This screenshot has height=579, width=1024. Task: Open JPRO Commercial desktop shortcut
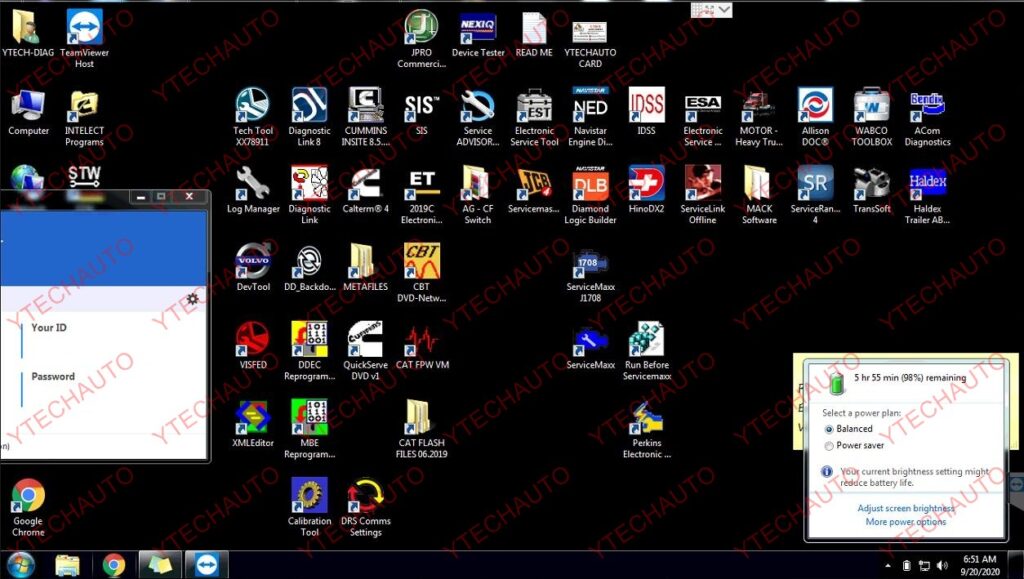coord(421,38)
